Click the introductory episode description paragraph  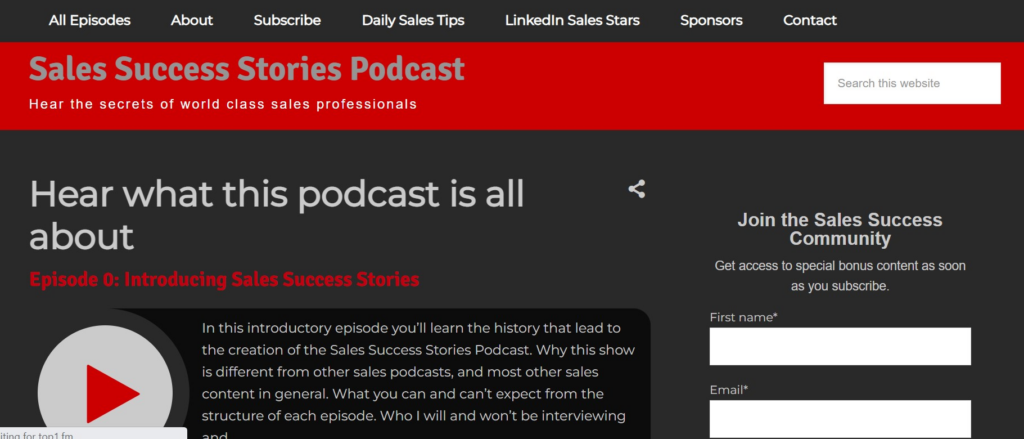[x=418, y=382]
